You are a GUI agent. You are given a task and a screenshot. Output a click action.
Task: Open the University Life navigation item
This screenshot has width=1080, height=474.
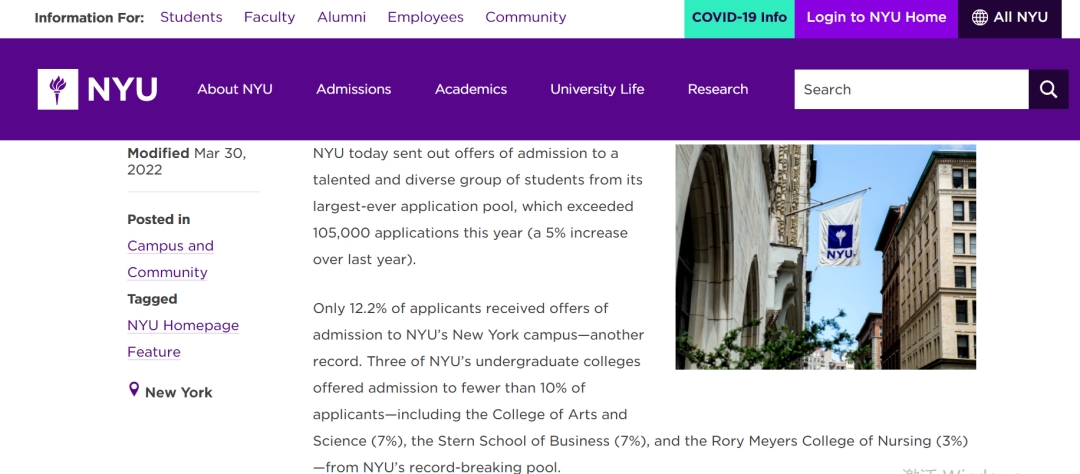(x=597, y=89)
